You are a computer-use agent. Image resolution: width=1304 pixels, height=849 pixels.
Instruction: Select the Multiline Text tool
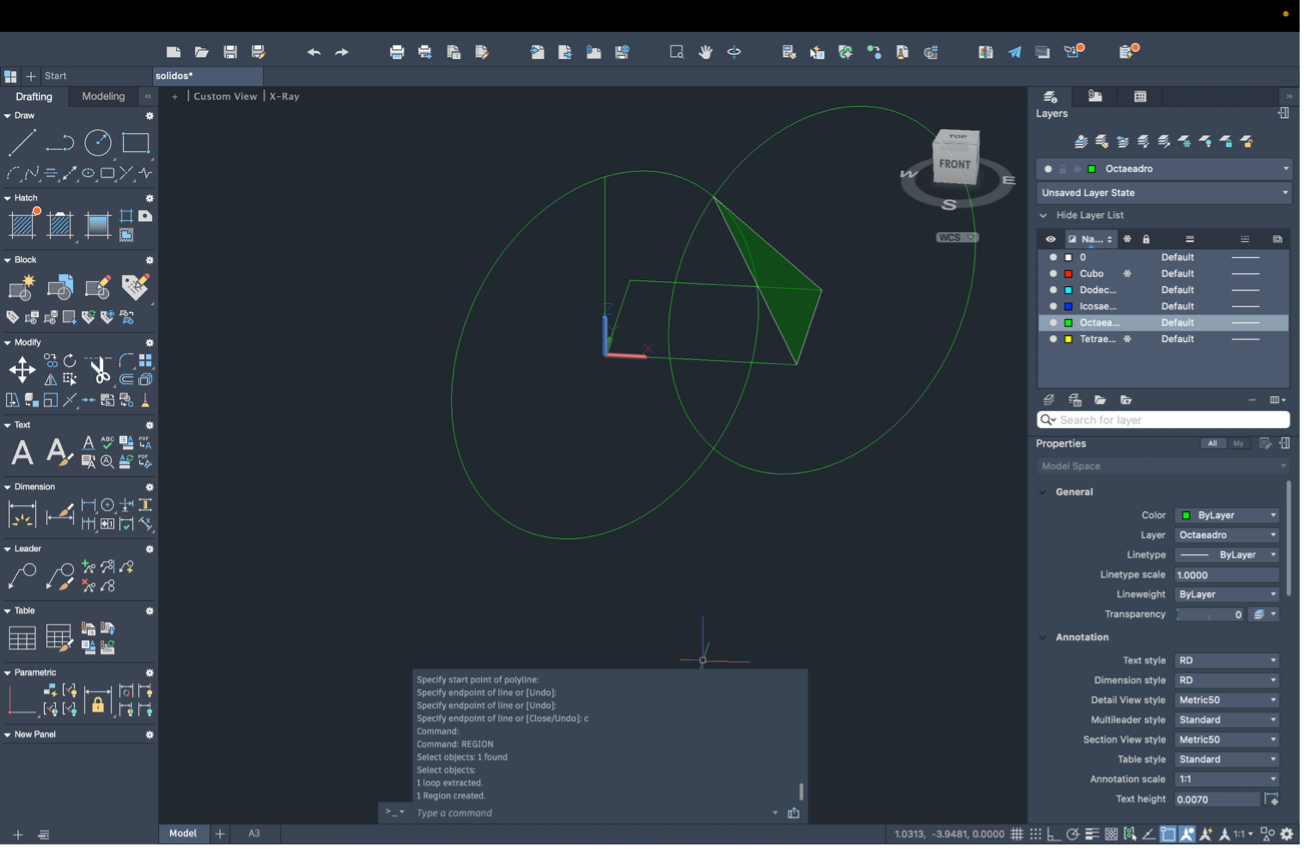(x=22, y=453)
